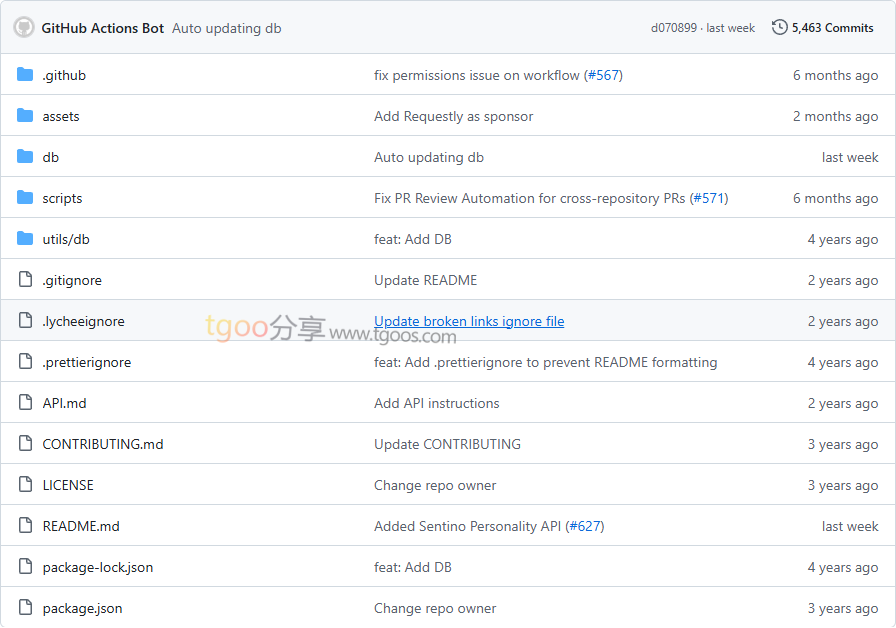Image resolution: width=896 pixels, height=628 pixels.
Task: Click 'Auto updating db' commit in db row
Action: pos(429,158)
